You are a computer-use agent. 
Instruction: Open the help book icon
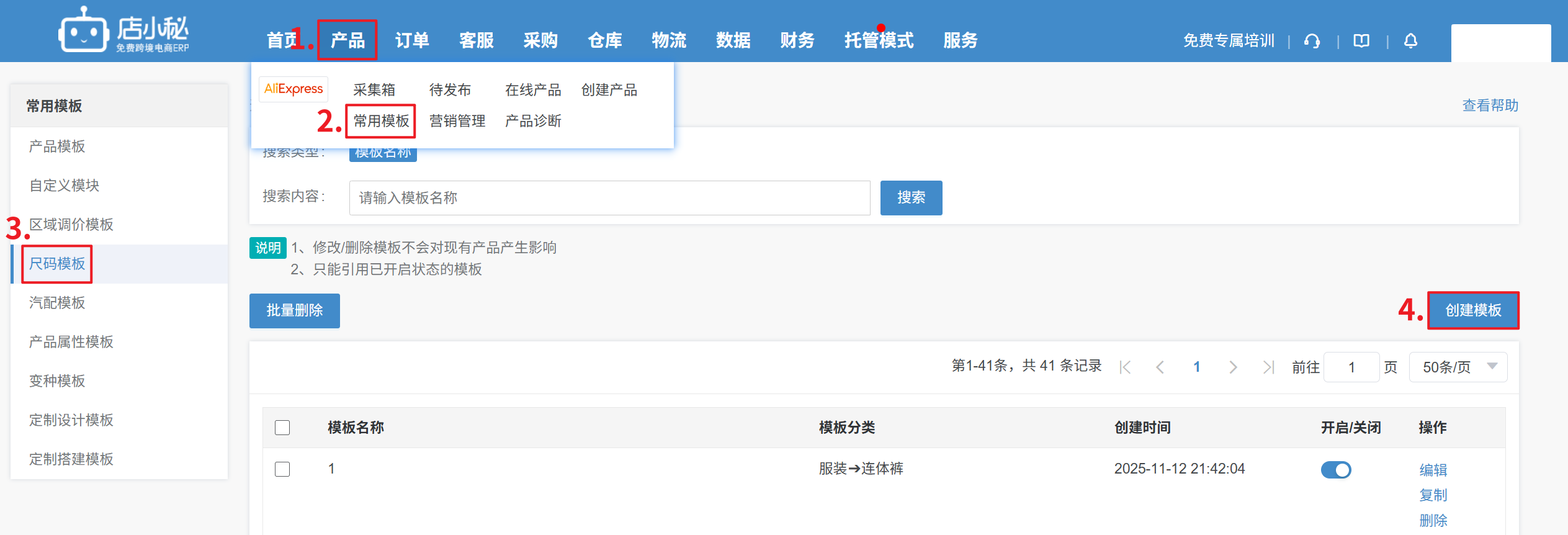tap(1361, 41)
